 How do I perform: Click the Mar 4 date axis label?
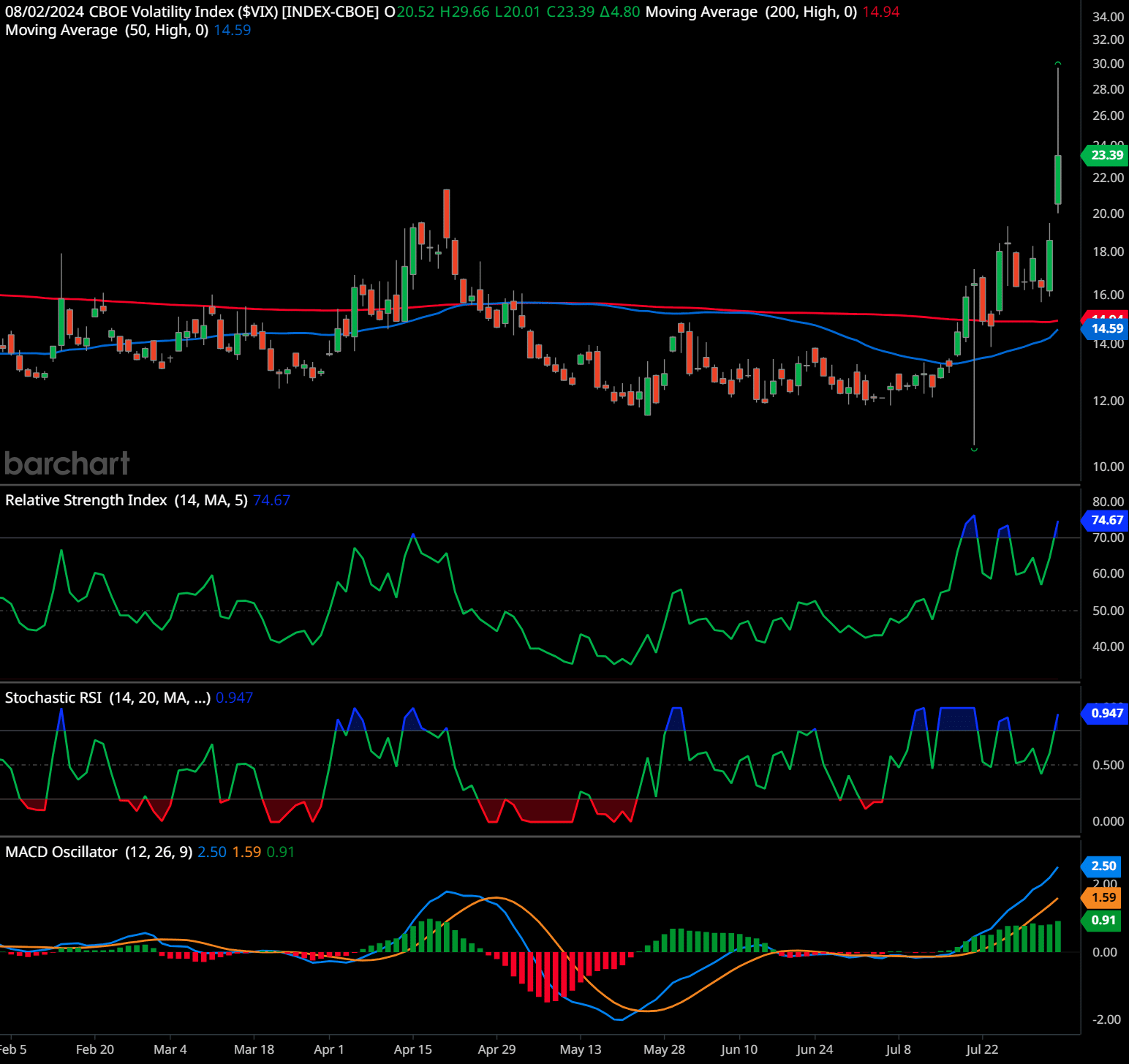coord(170,1049)
